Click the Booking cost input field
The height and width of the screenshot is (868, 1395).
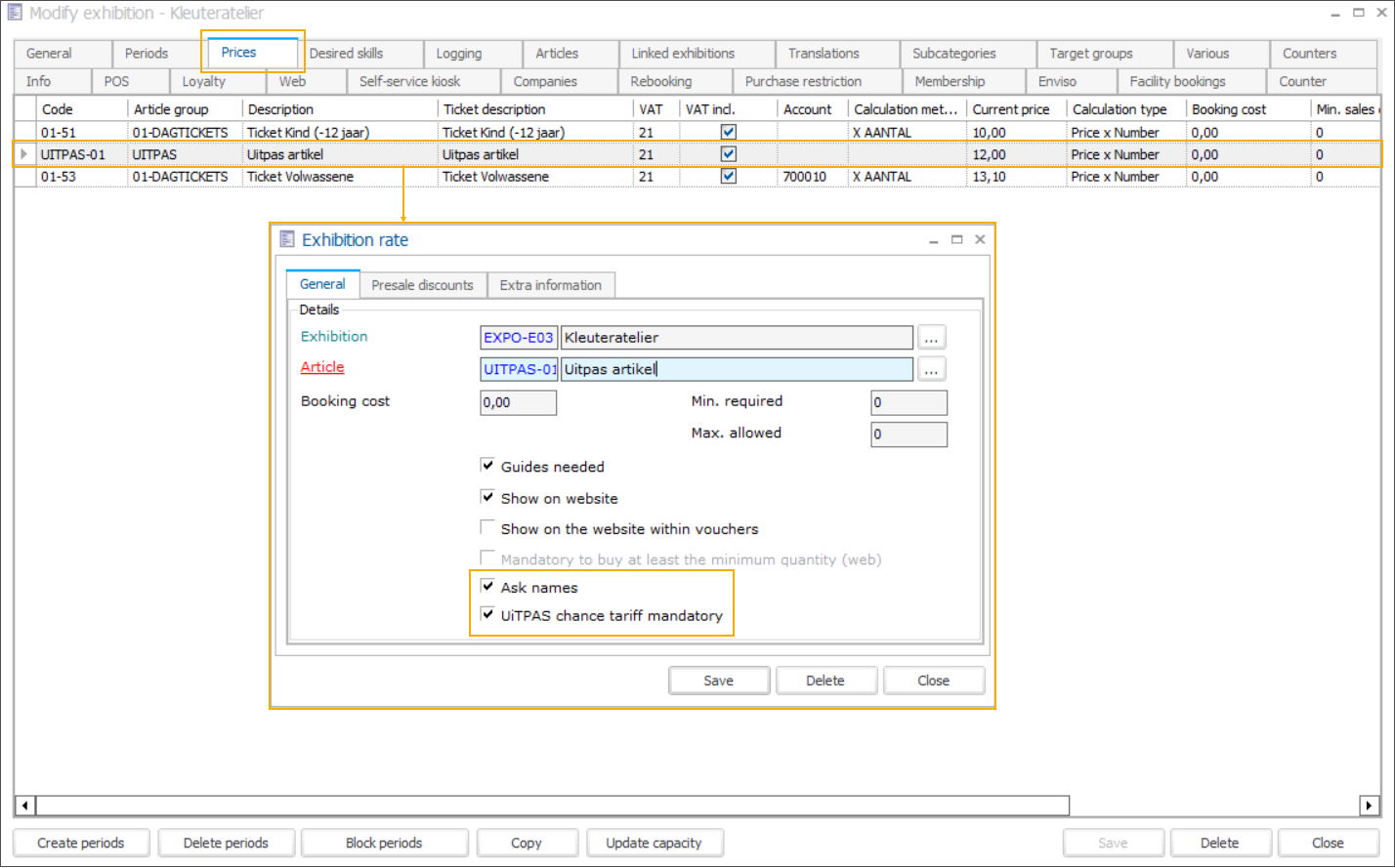coord(518,402)
